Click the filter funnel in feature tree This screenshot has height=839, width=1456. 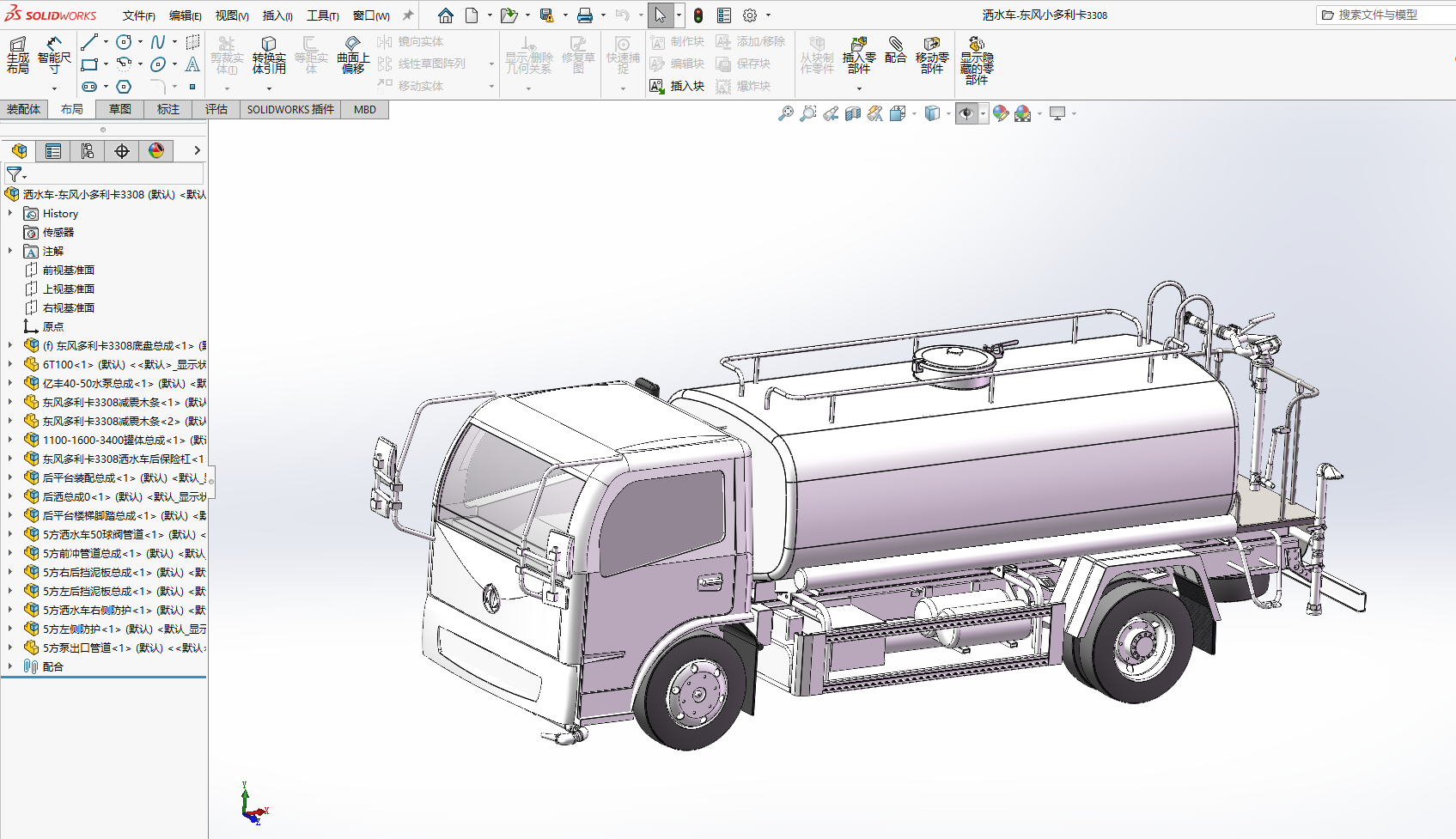coord(14,173)
